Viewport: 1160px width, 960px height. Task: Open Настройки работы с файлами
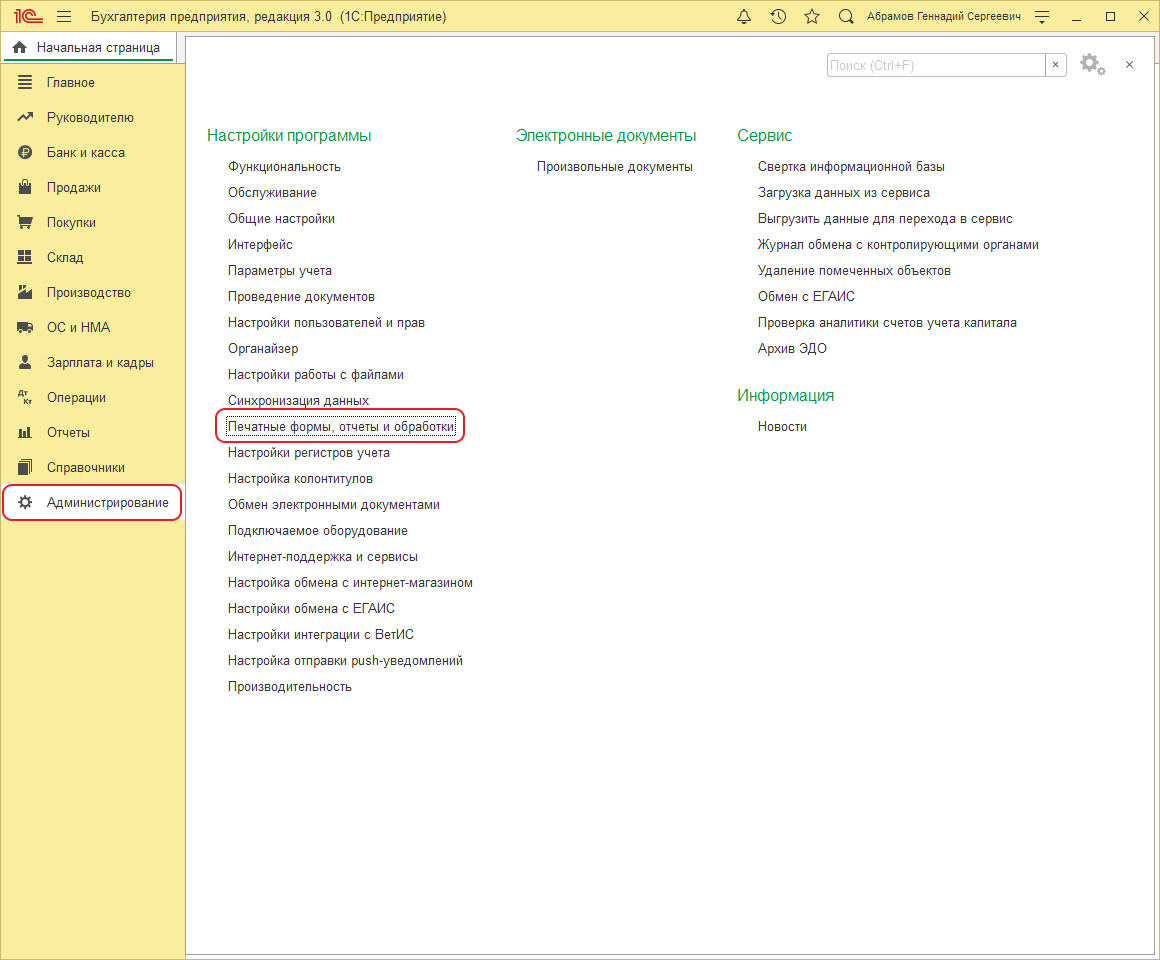coord(316,374)
